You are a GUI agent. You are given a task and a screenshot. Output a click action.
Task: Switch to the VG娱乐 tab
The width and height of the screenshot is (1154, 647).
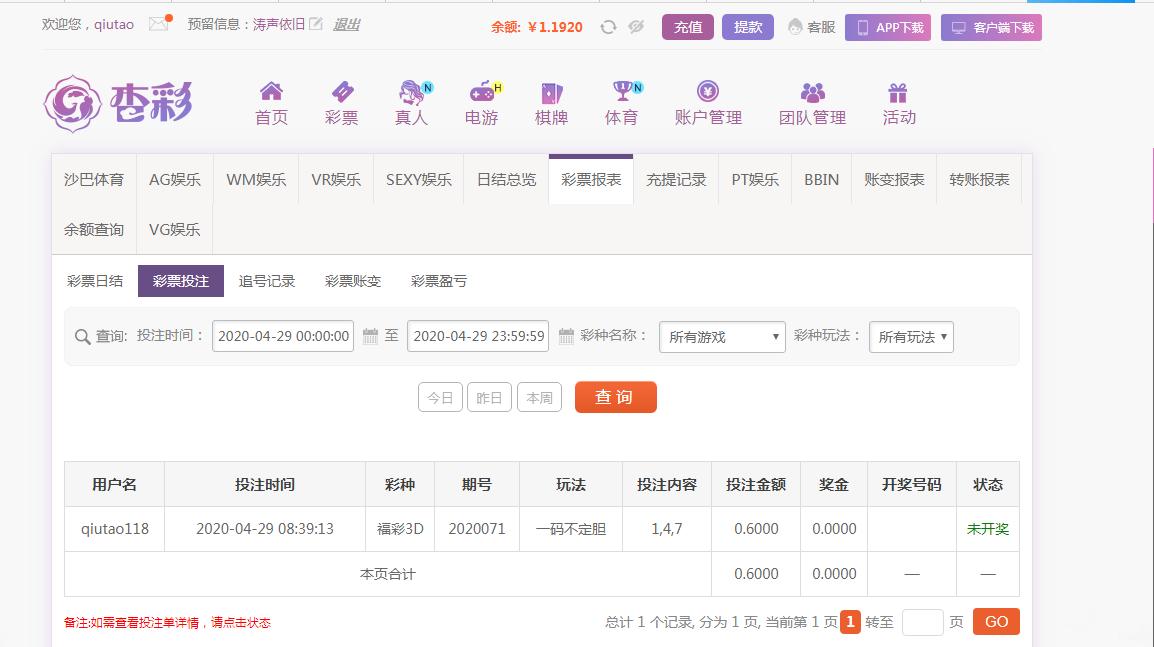(x=174, y=230)
